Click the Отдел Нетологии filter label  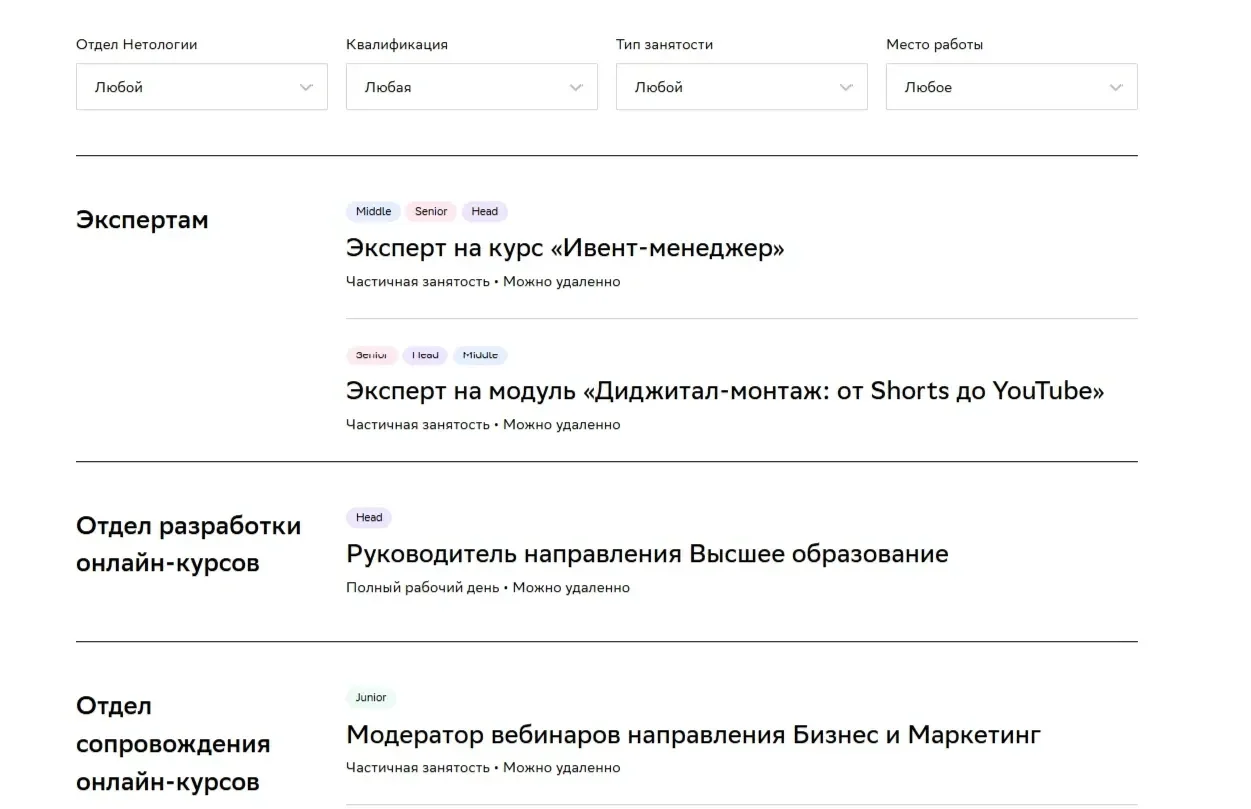click(x=136, y=44)
